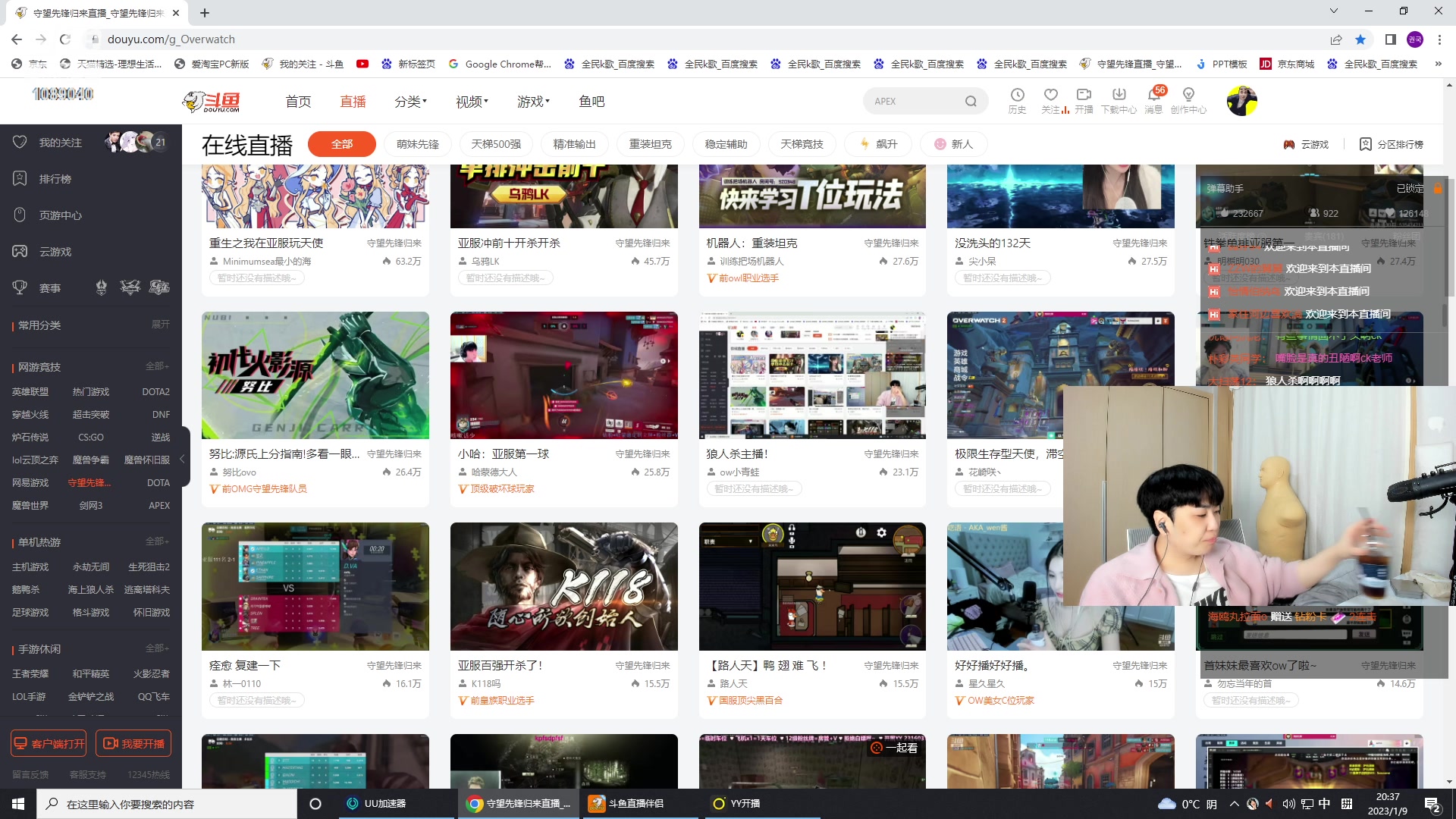The image size is (1456, 819).
Task: Click the sidebar 页游中心 icon
Action: tap(20, 215)
